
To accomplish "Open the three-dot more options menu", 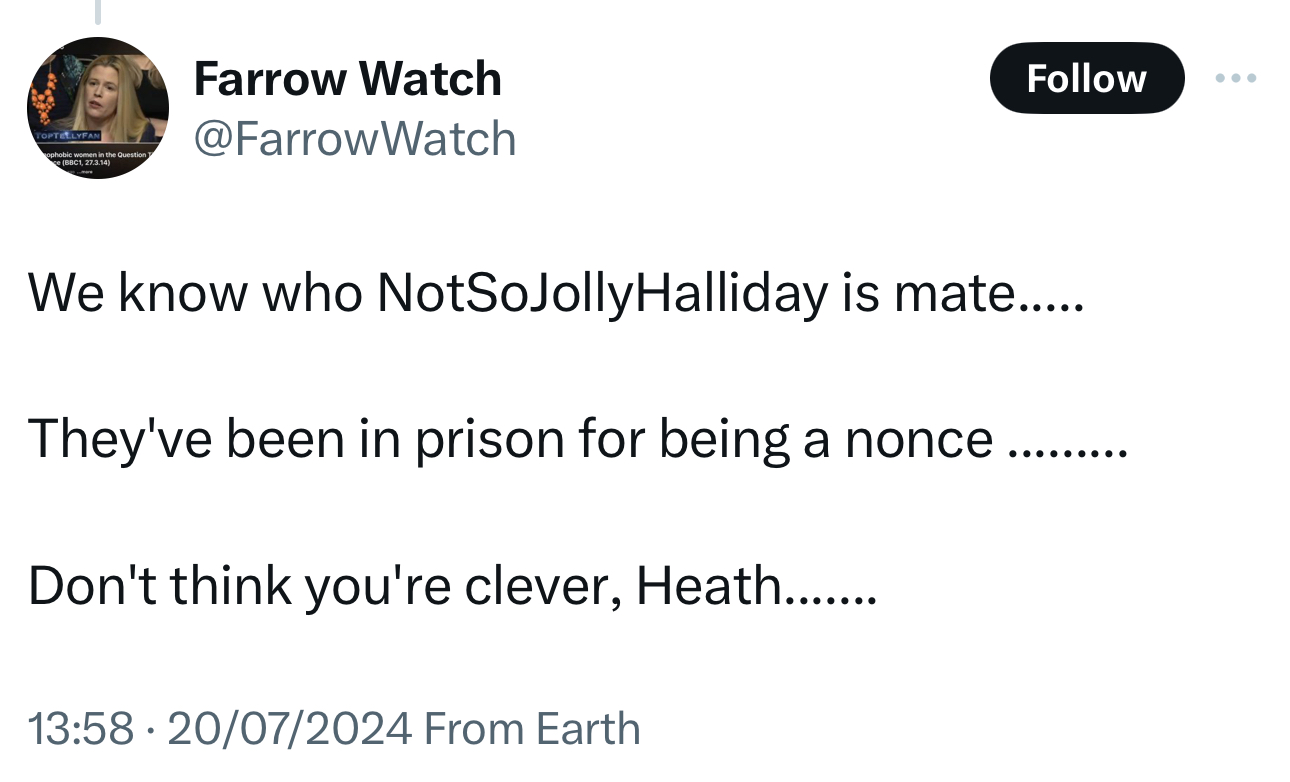I will 1237,78.
